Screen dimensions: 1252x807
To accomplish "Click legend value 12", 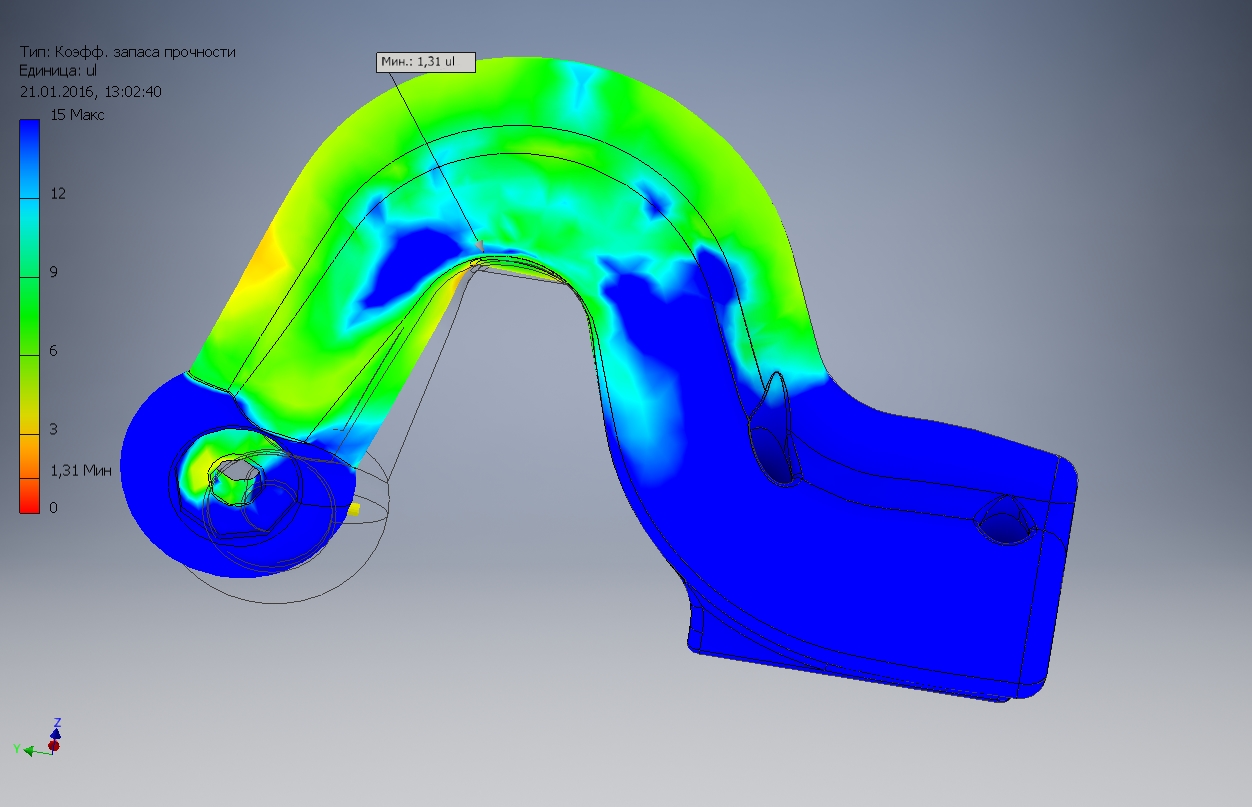I will 58,193.
